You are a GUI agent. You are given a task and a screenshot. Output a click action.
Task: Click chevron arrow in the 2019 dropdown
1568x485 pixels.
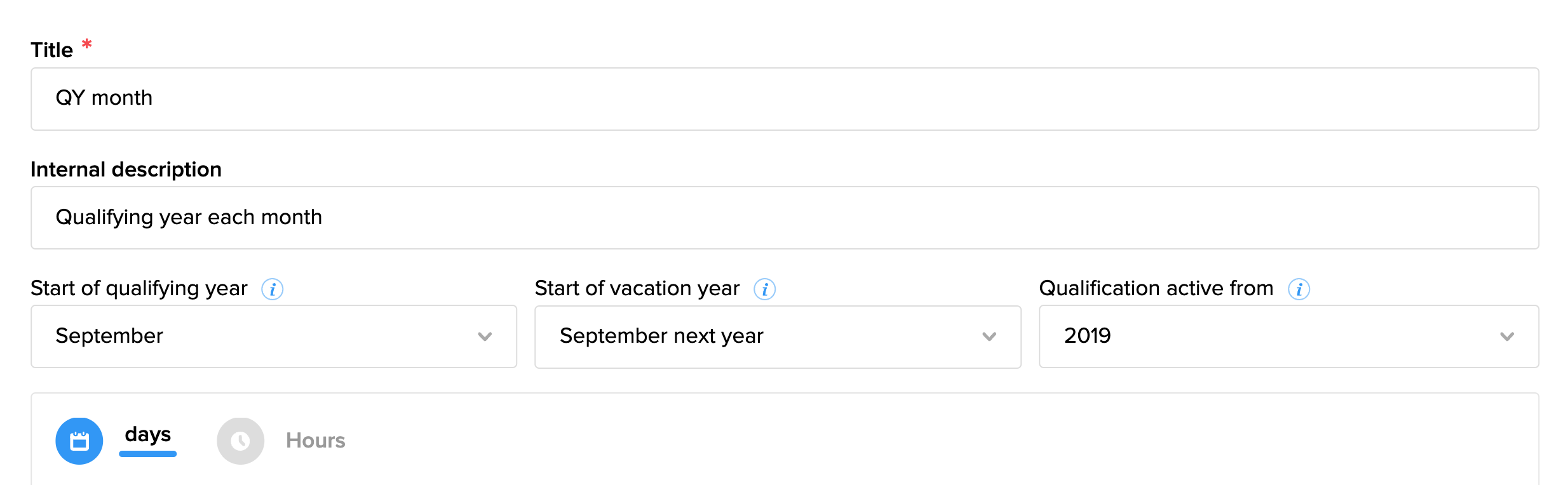click(x=1507, y=336)
